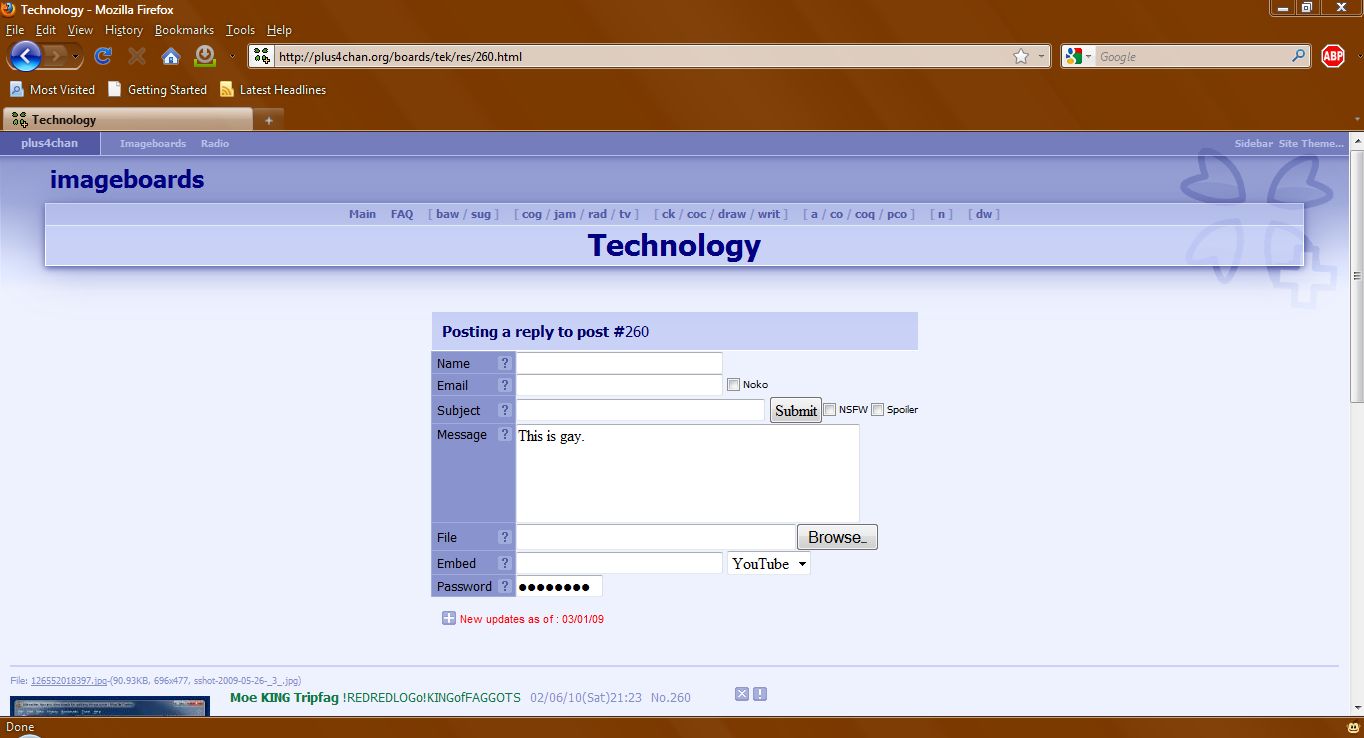
Task: Click the Subject input field
Action: (x=640, y=410)
